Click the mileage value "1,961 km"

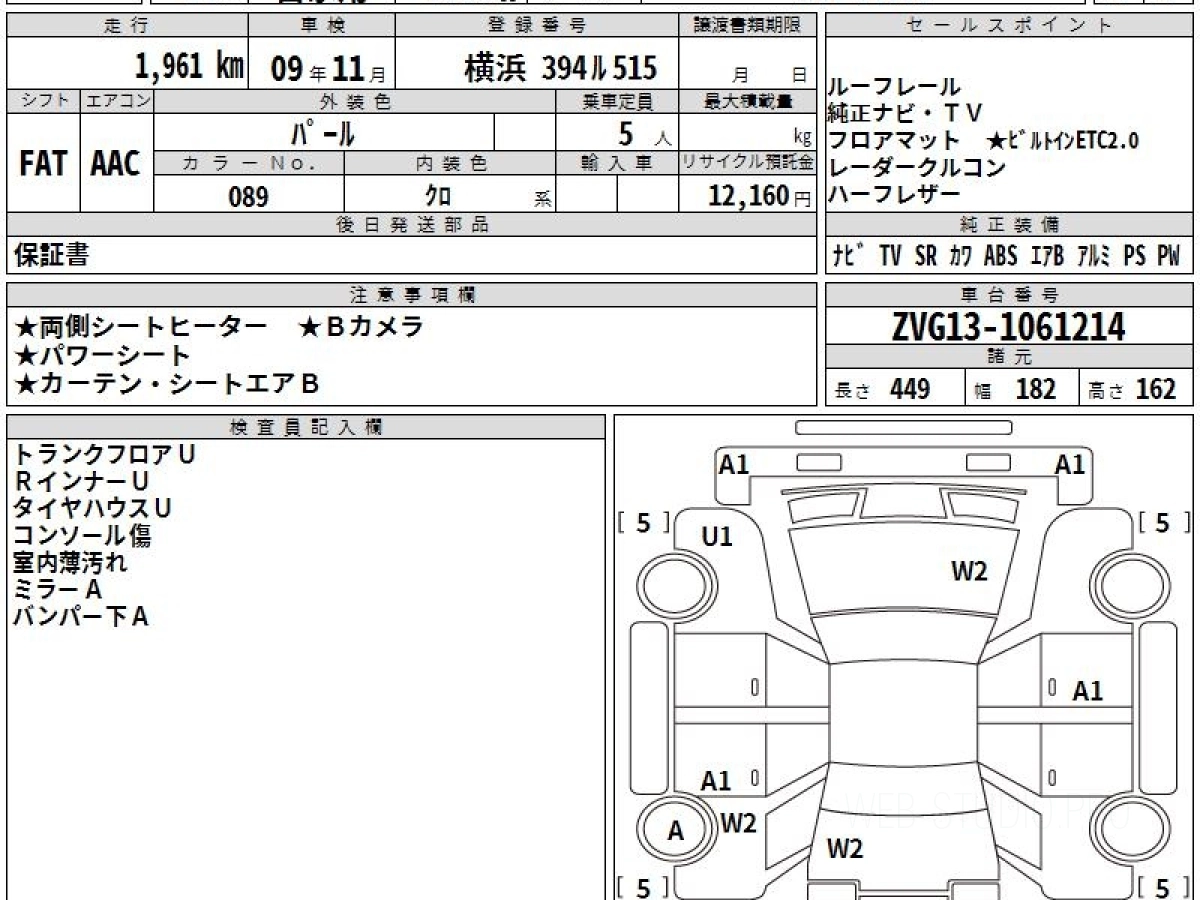(189, 67)
